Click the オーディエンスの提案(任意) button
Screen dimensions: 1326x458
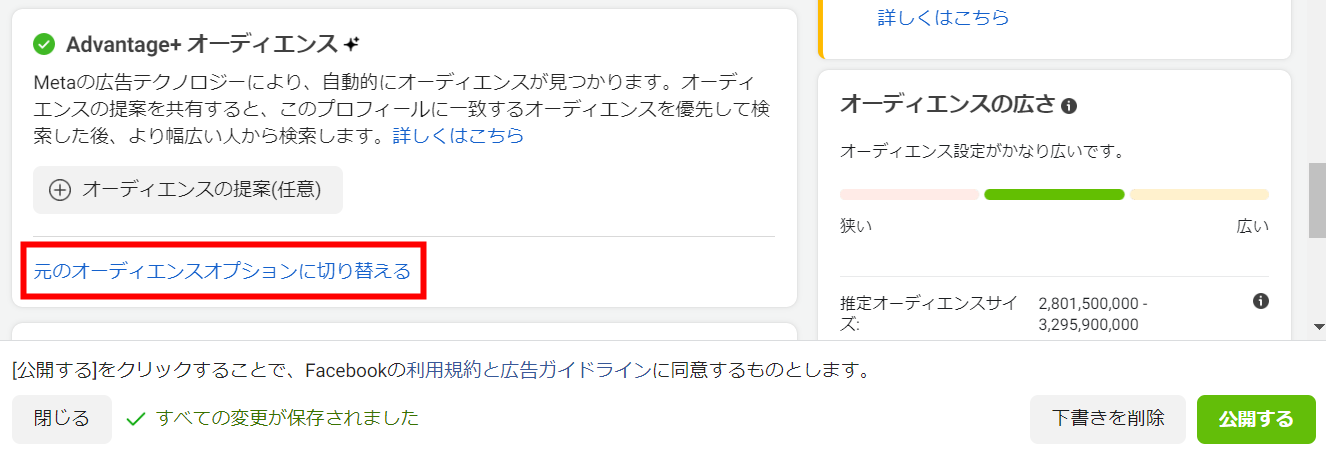coord(188,190)
